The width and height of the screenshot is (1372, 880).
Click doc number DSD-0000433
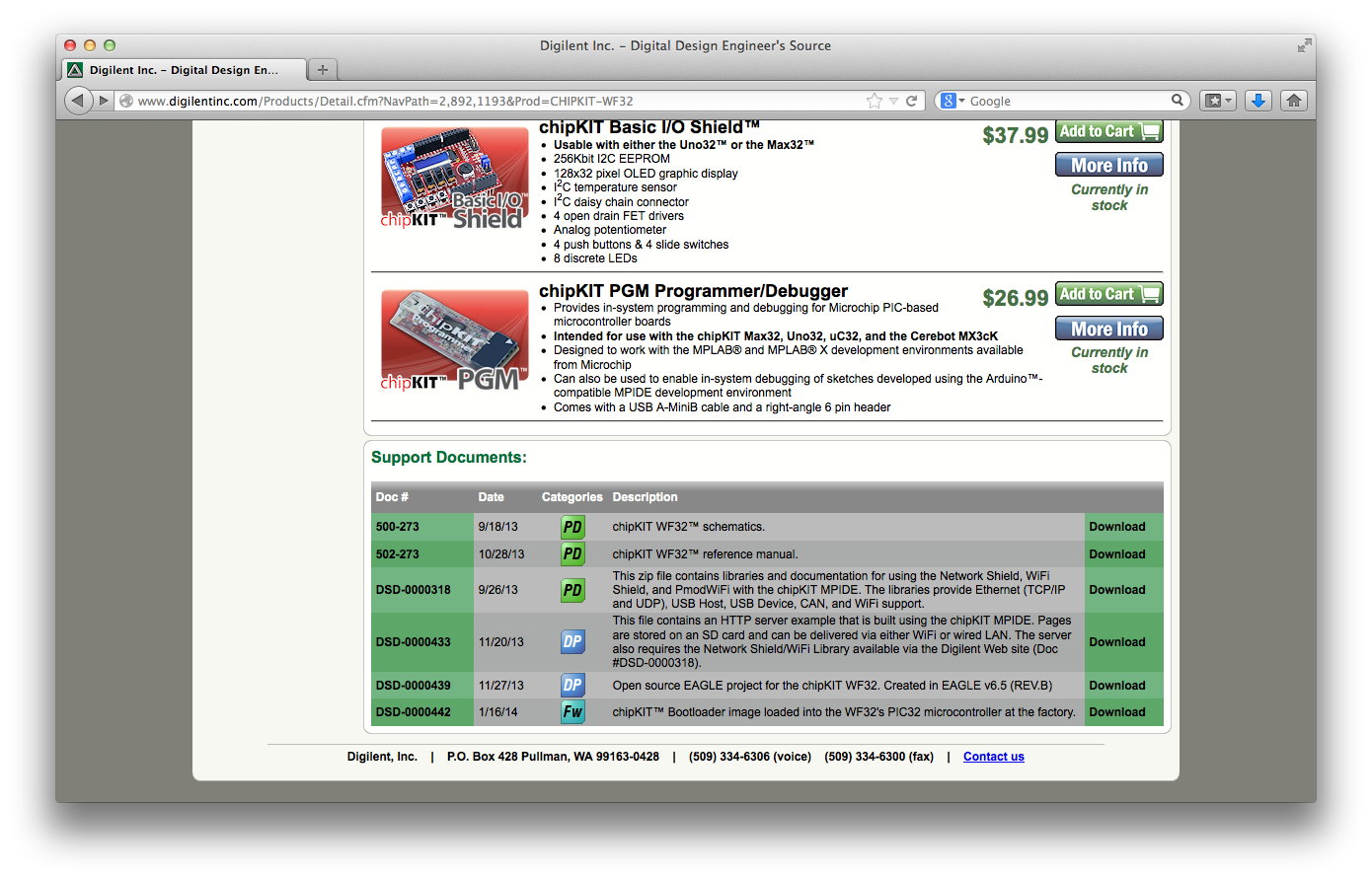(413, 642)
